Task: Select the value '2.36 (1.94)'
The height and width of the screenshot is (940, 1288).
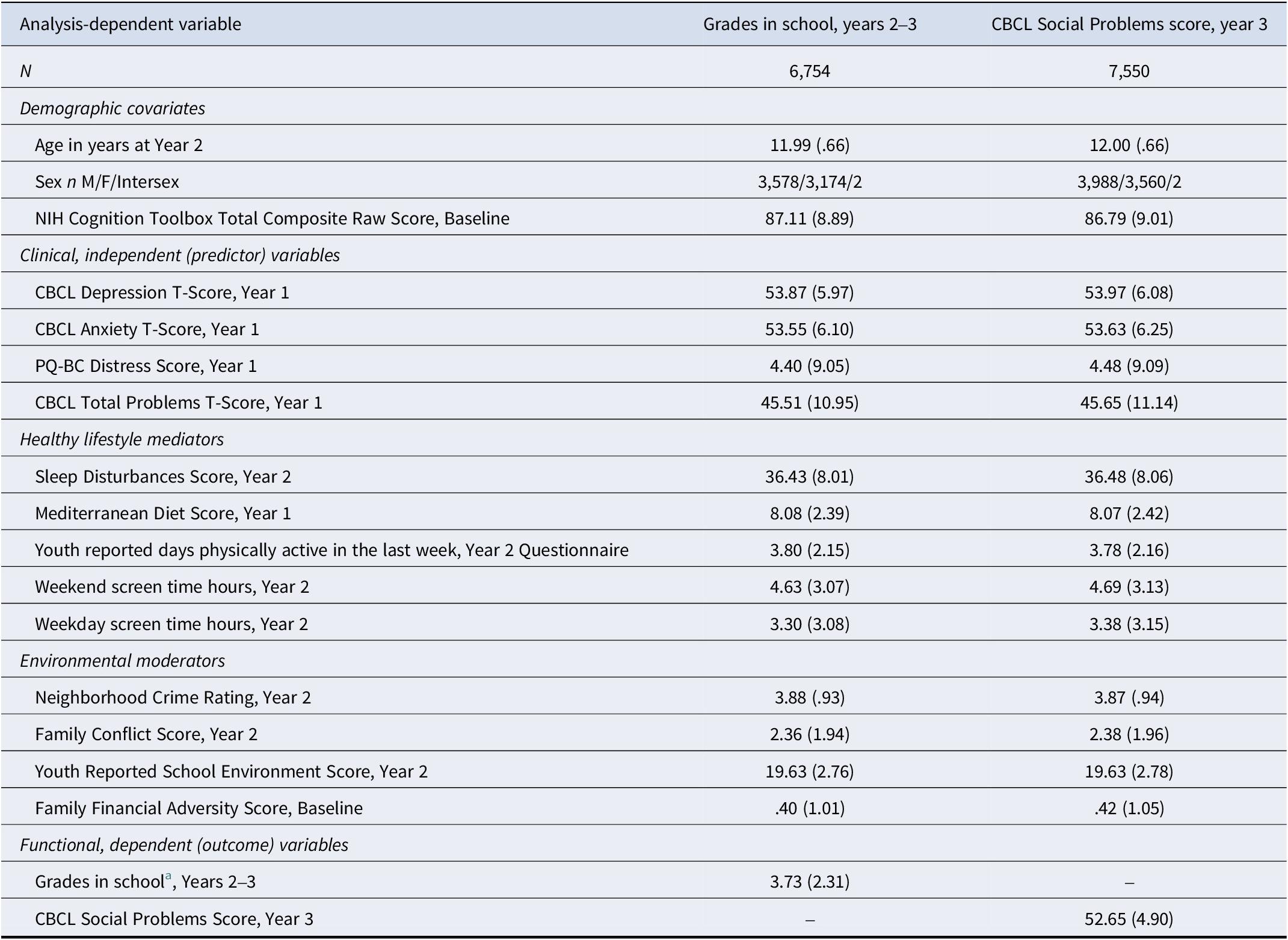Action: (810, 734)
